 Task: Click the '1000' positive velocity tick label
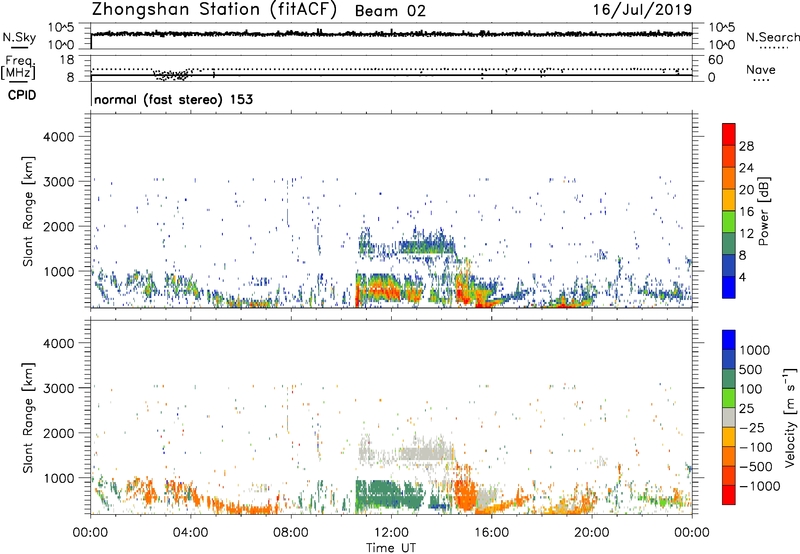755,350
